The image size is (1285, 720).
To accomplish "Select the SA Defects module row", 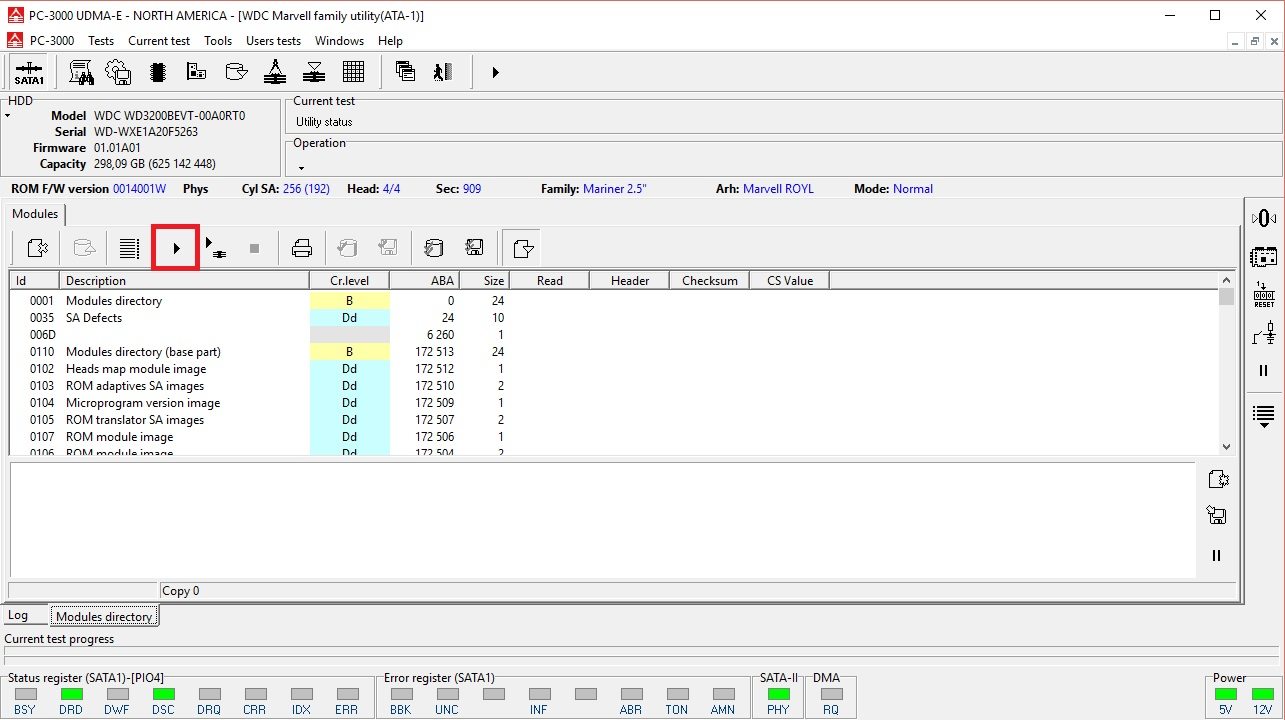I will [x=614, y=318].
